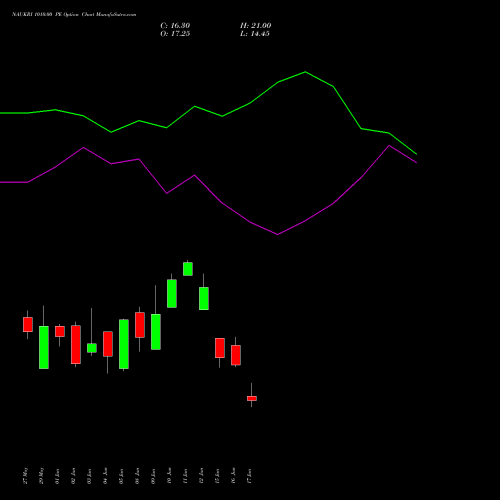
Task: Select the low value L: 14.45
Action: pos(255,34)
